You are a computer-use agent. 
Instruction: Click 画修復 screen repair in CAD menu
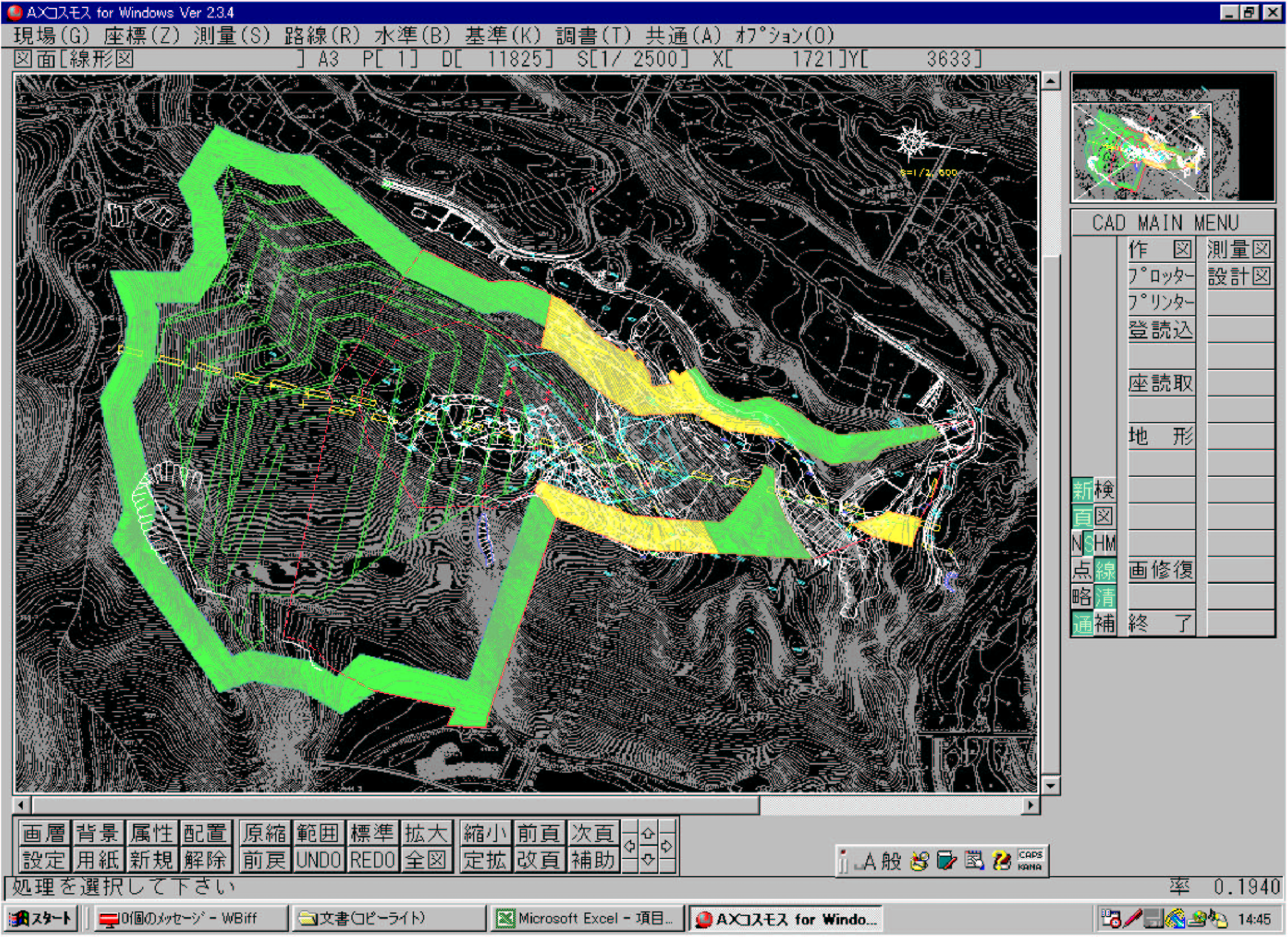click(1161, 570)
